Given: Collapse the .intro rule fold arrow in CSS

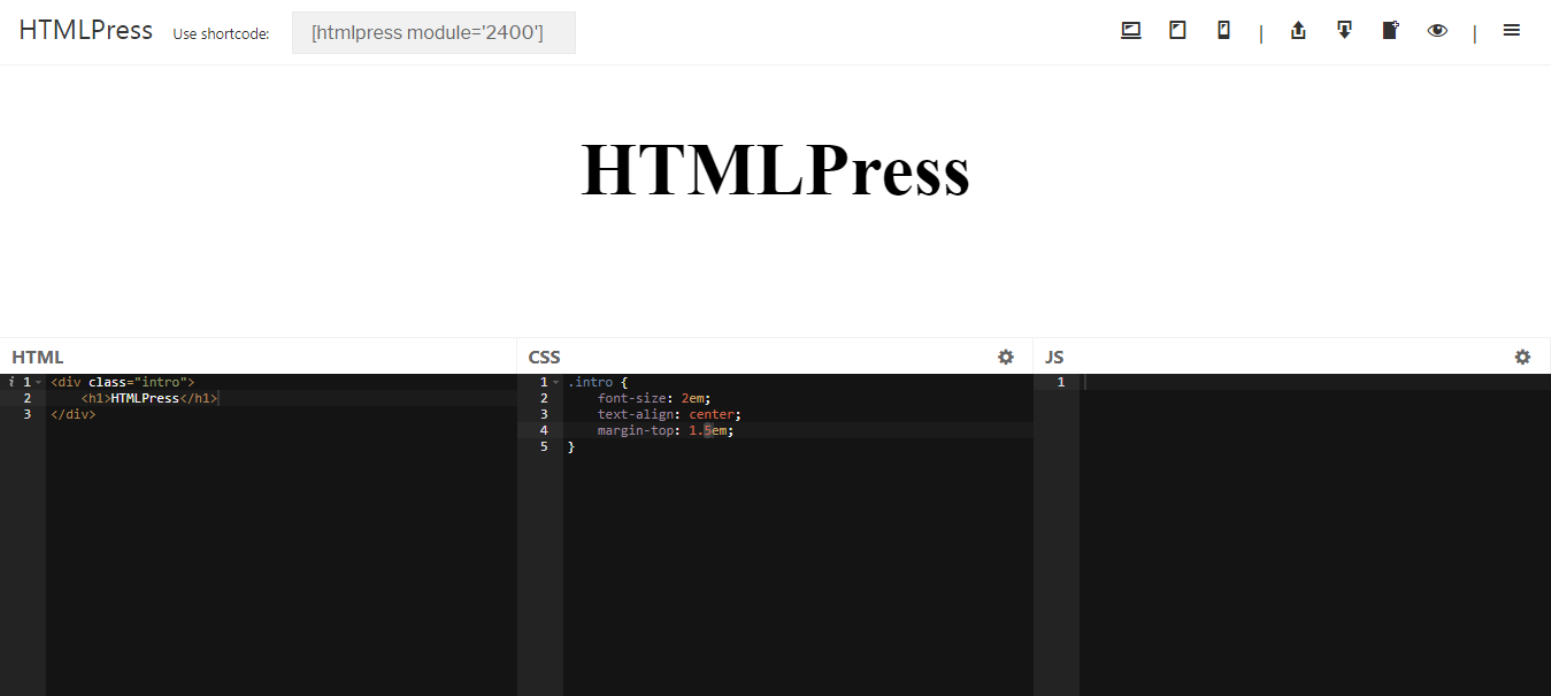Looking at the screenshot, I should pyautogui.click(x=556, y=383).
